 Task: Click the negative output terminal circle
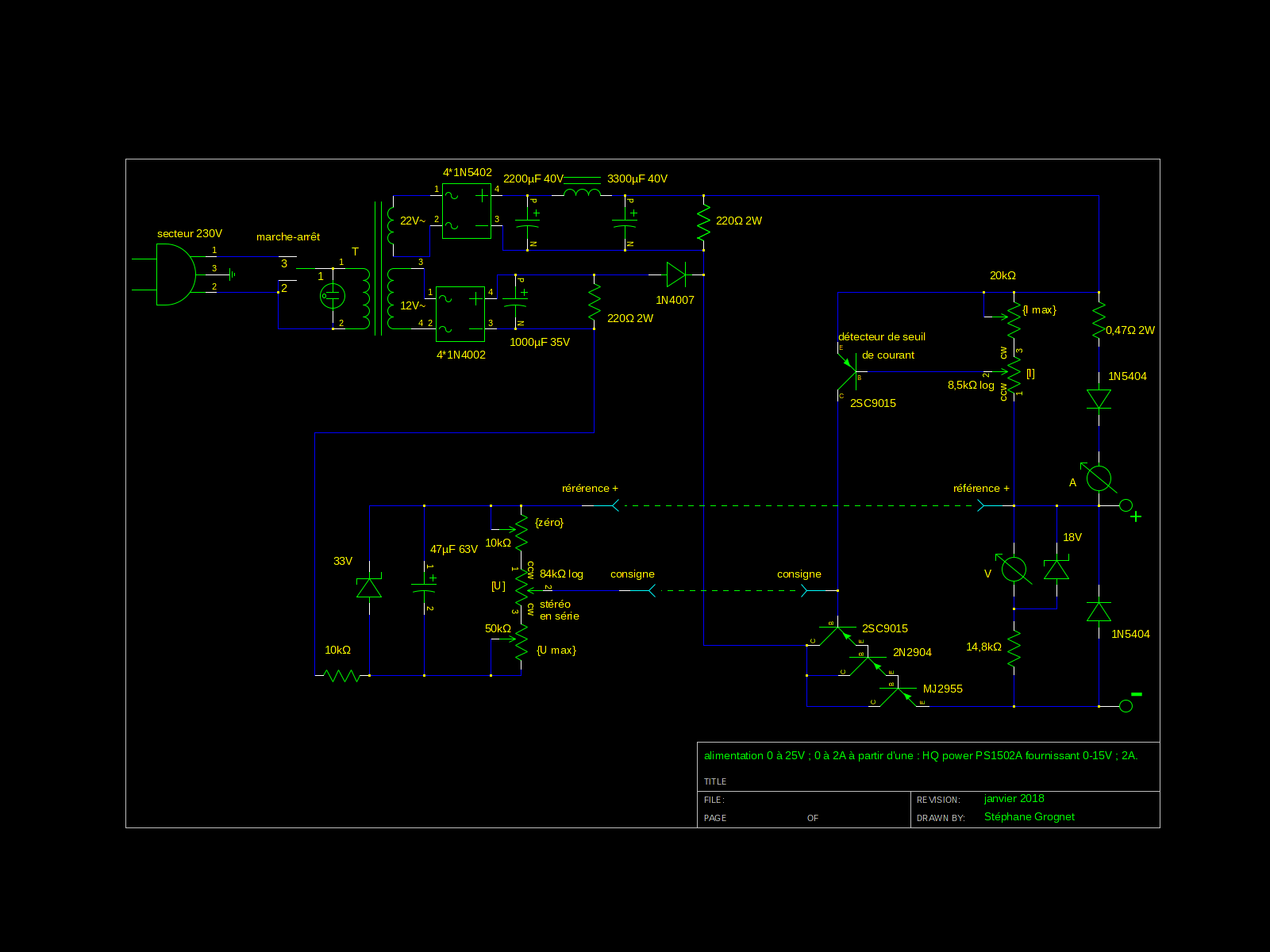point(1126,706)
